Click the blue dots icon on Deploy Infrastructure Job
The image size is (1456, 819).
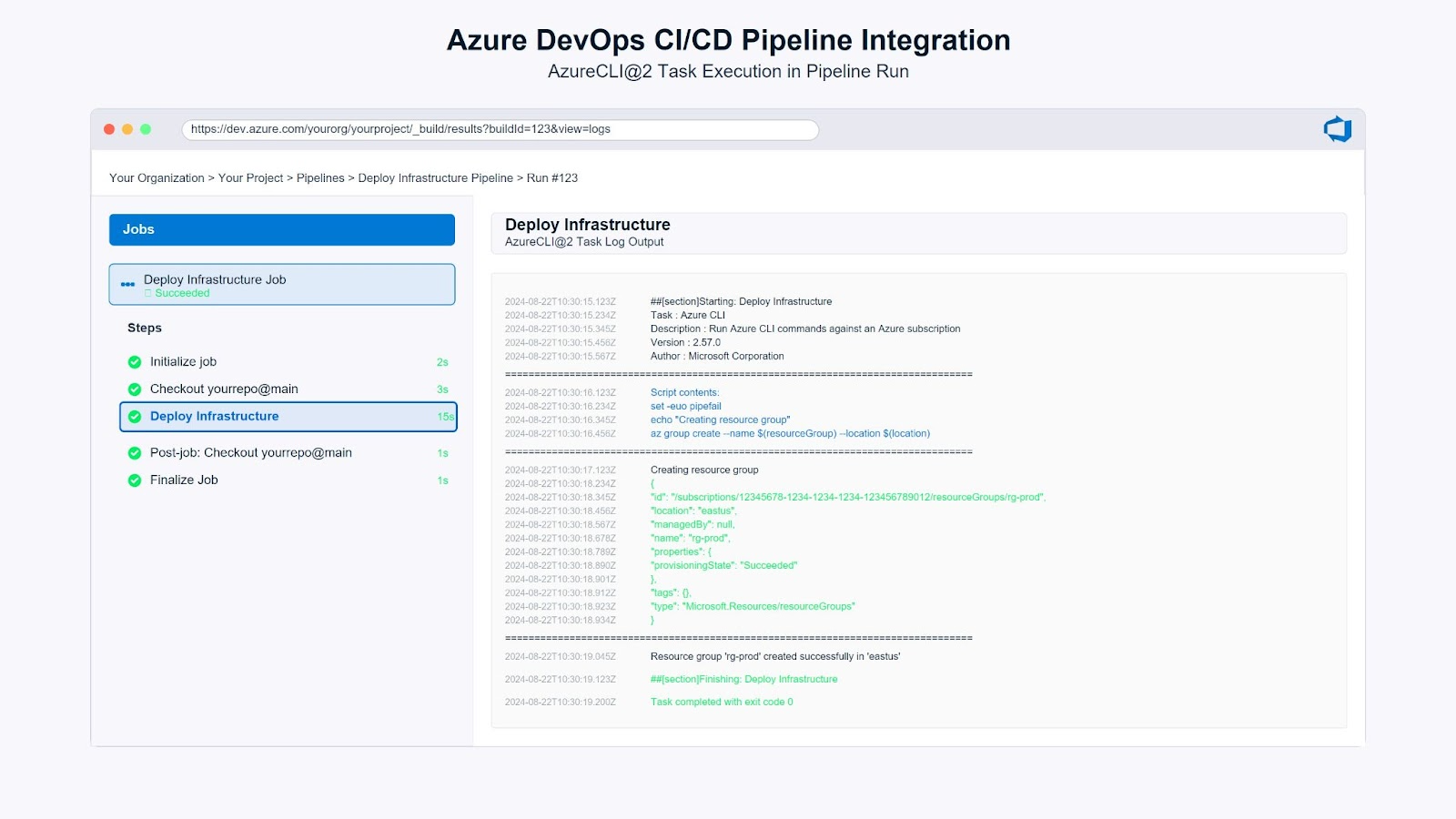pyautogui.click(x=126, y=283)
